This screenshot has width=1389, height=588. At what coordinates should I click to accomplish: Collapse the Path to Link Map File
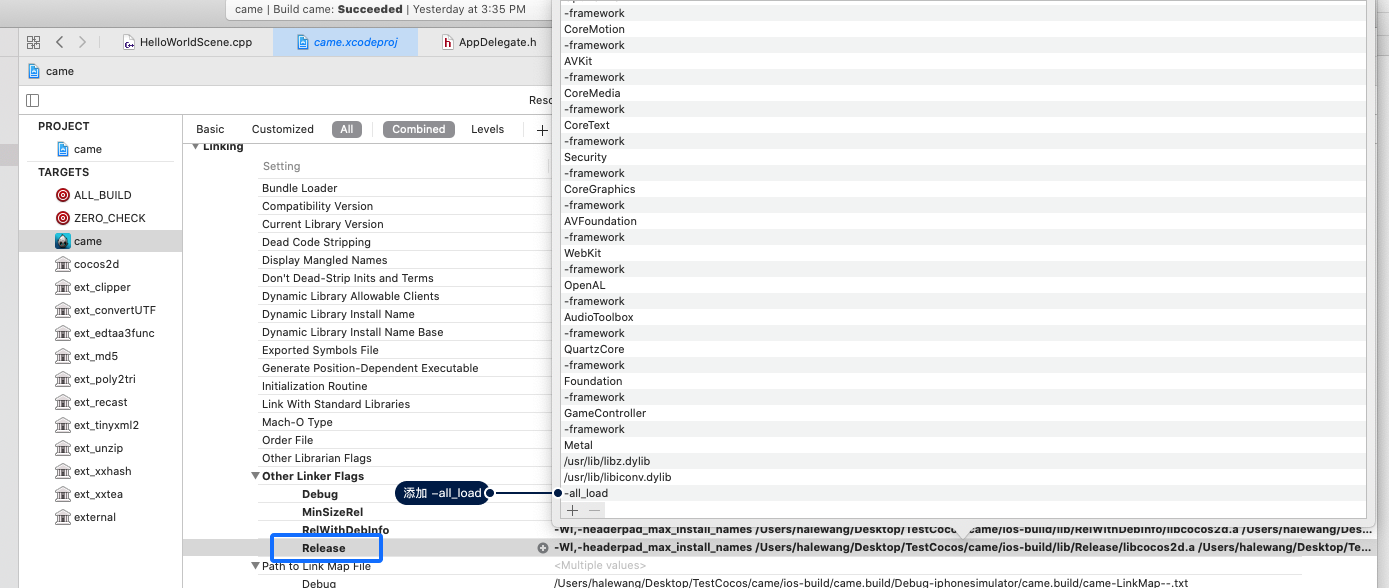(255, 566)
